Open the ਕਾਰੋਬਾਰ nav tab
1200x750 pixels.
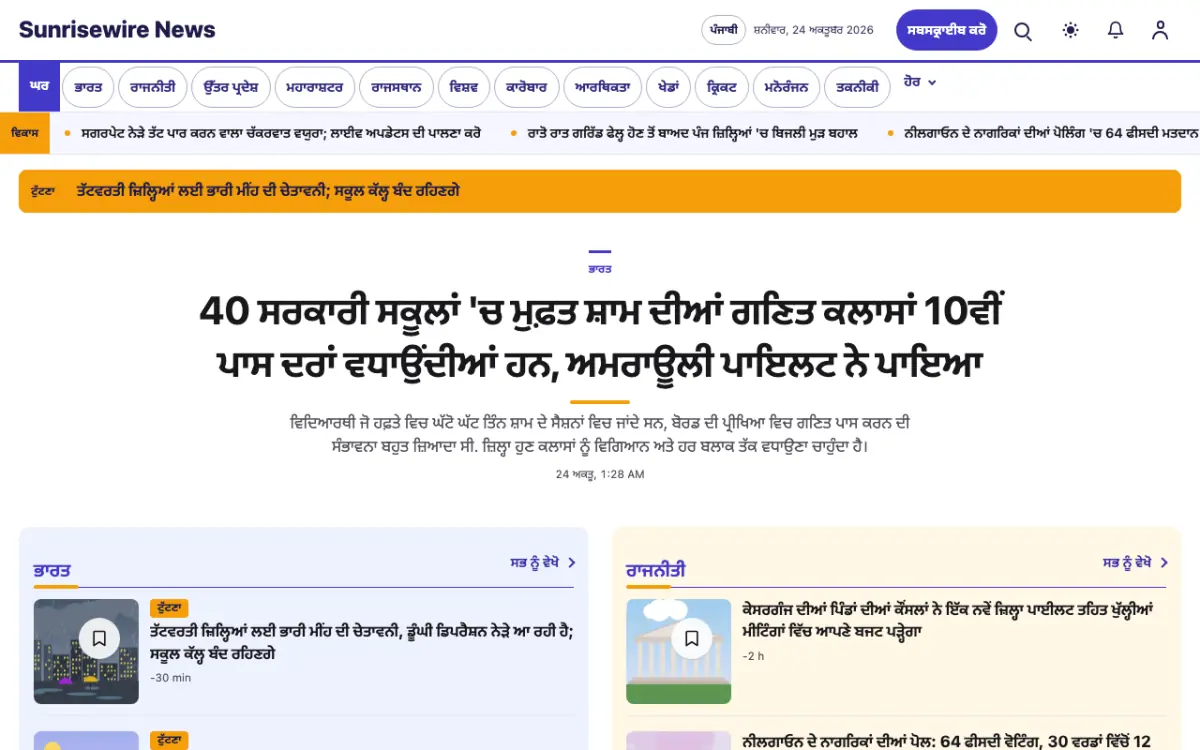coord(526,87)
